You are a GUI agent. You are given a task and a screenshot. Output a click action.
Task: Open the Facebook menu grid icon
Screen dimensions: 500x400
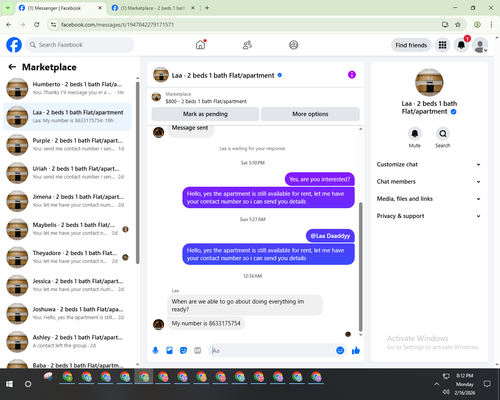(x=442, y=45)
